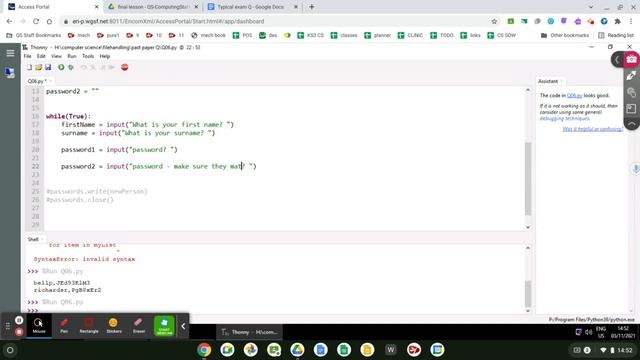Open the Run menu in Thonny
Viewport: 640px width, 360px height.
72,56
